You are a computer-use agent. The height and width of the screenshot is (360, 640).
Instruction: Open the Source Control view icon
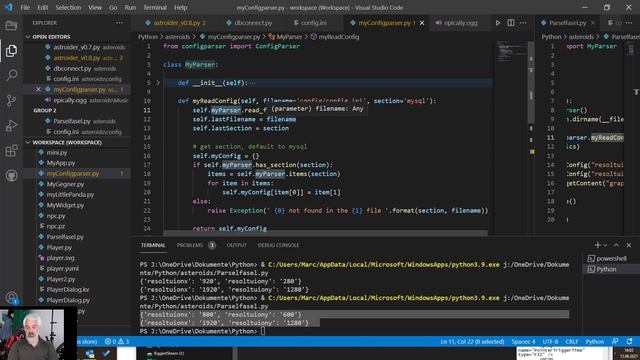pos(11,100)
